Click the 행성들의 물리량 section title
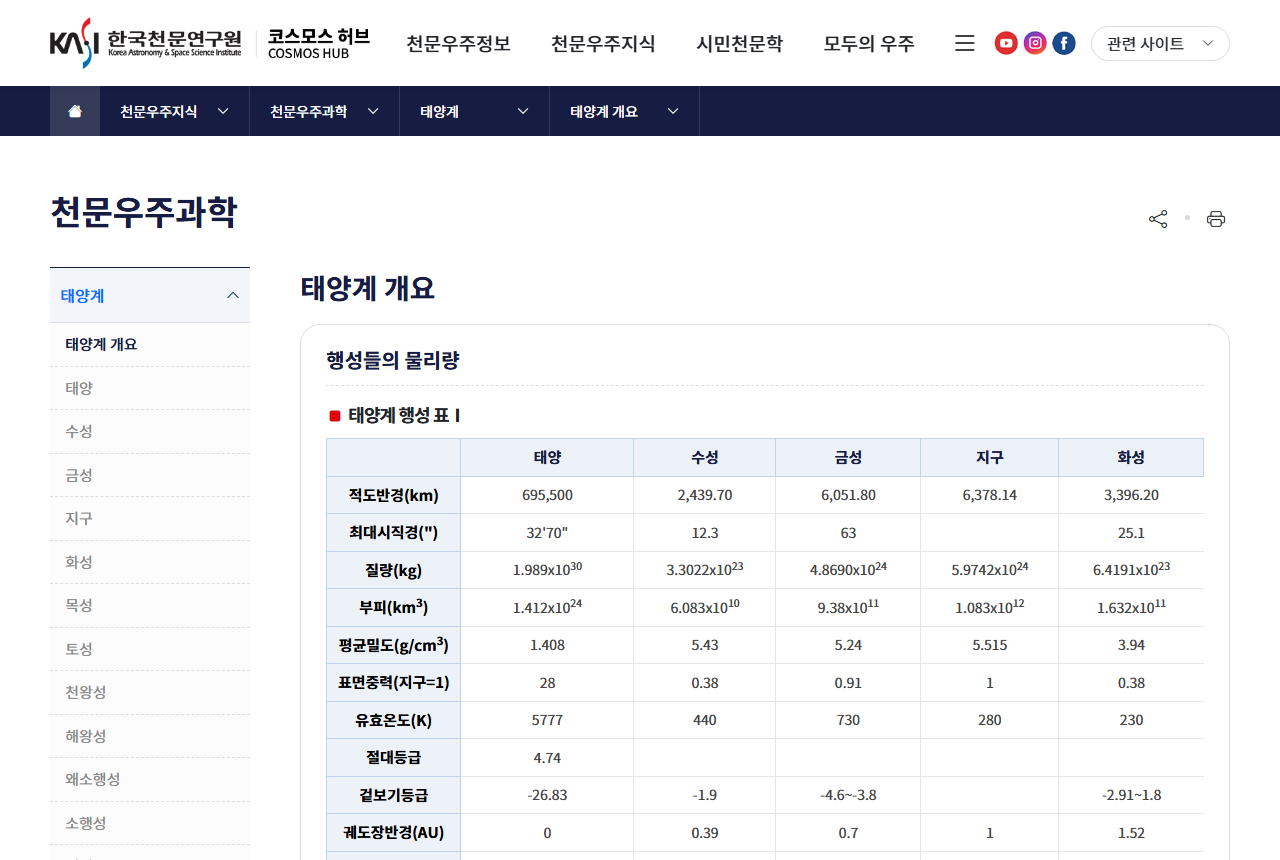 (393, 361)
